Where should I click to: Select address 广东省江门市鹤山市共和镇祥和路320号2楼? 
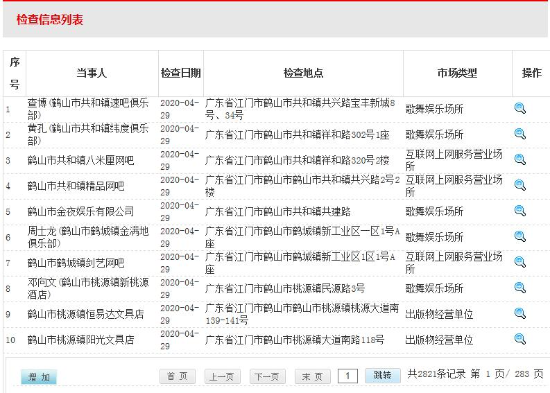[297, 160]
